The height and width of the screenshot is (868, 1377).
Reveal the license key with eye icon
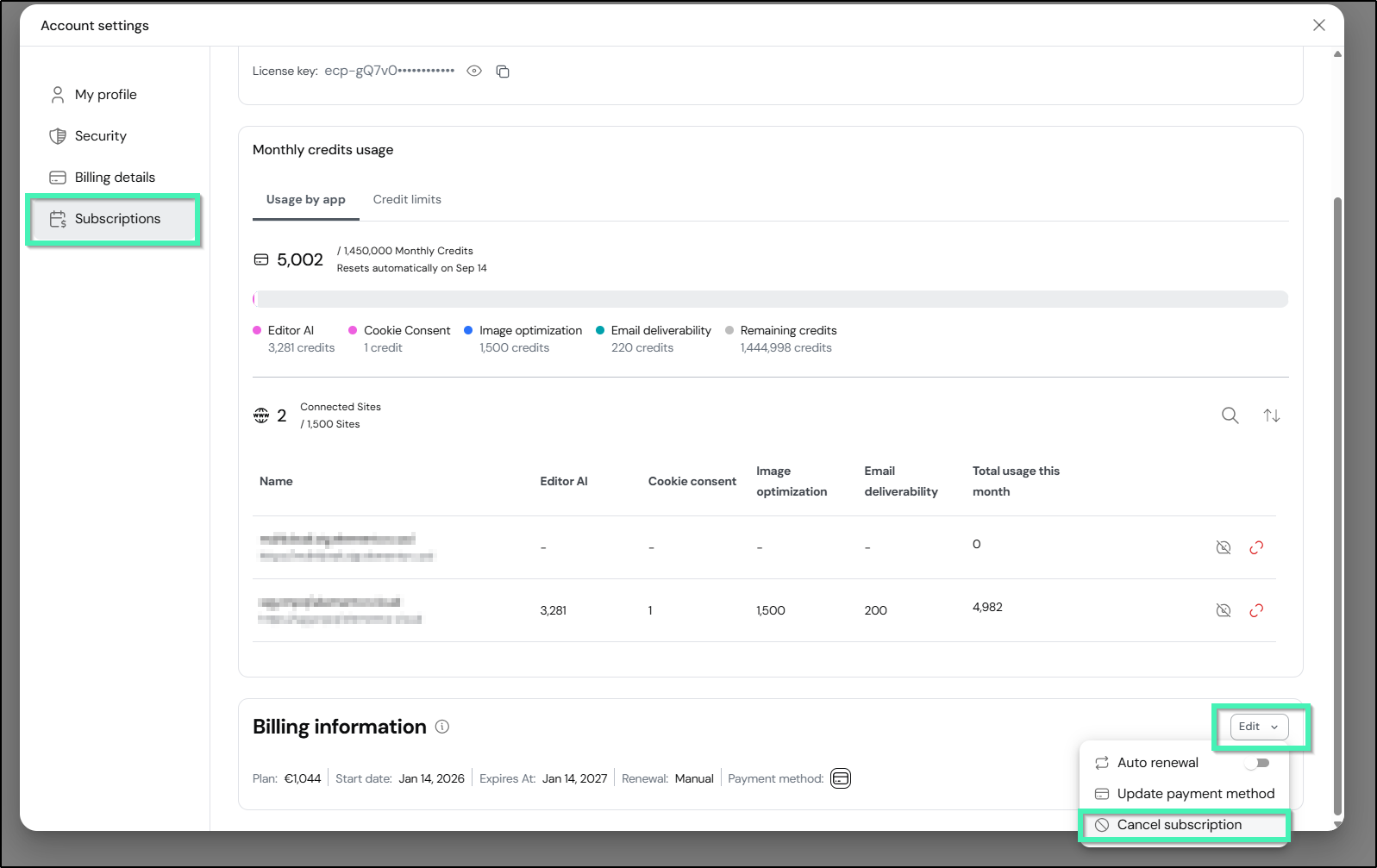[x=474, y=71]
